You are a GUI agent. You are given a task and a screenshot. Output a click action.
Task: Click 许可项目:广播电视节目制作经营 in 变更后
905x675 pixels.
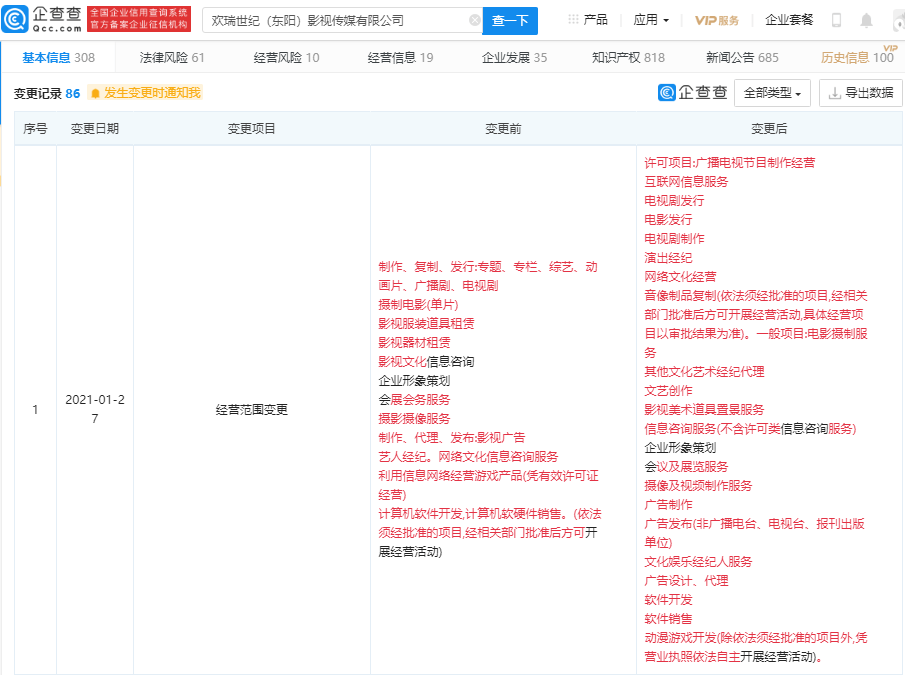point(730,163)
